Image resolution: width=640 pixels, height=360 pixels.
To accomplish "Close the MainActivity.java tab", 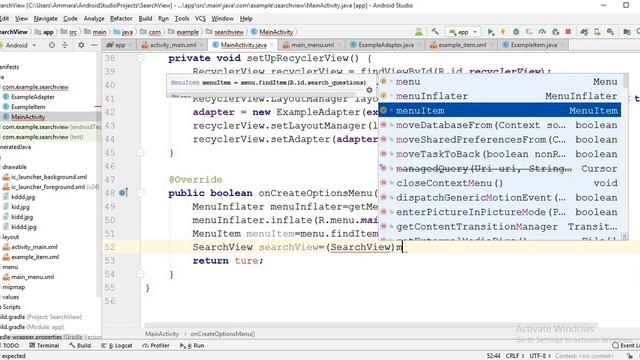I will pos(272,45).
